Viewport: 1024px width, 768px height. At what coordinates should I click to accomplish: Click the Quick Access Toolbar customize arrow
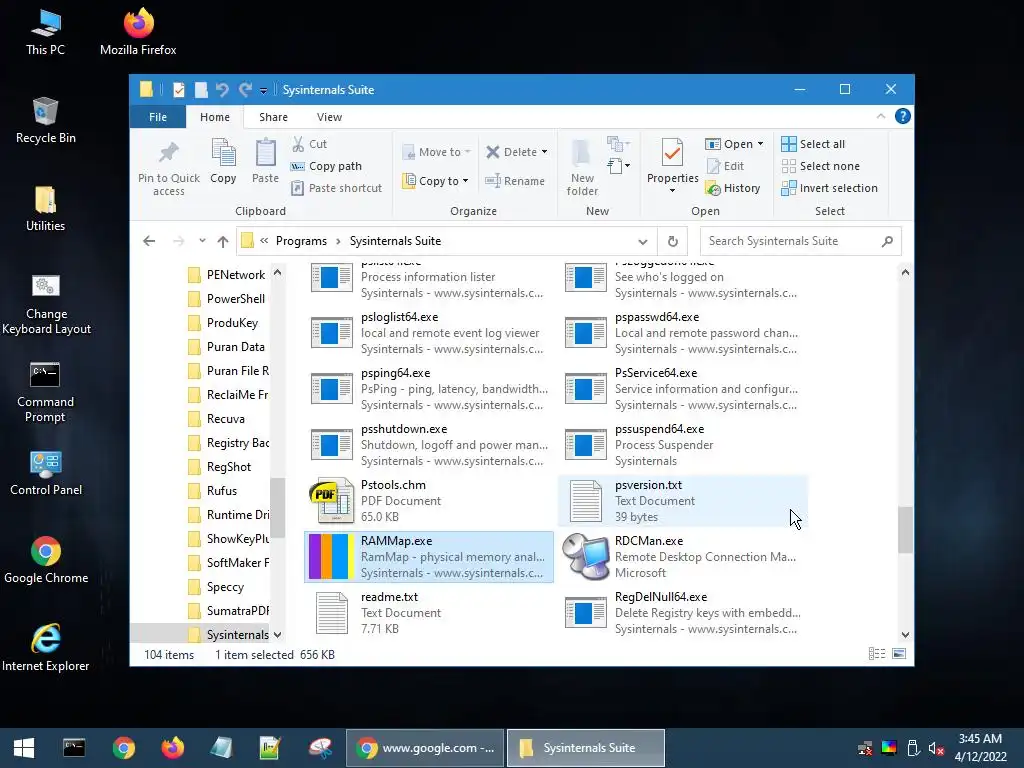point(263,90)
